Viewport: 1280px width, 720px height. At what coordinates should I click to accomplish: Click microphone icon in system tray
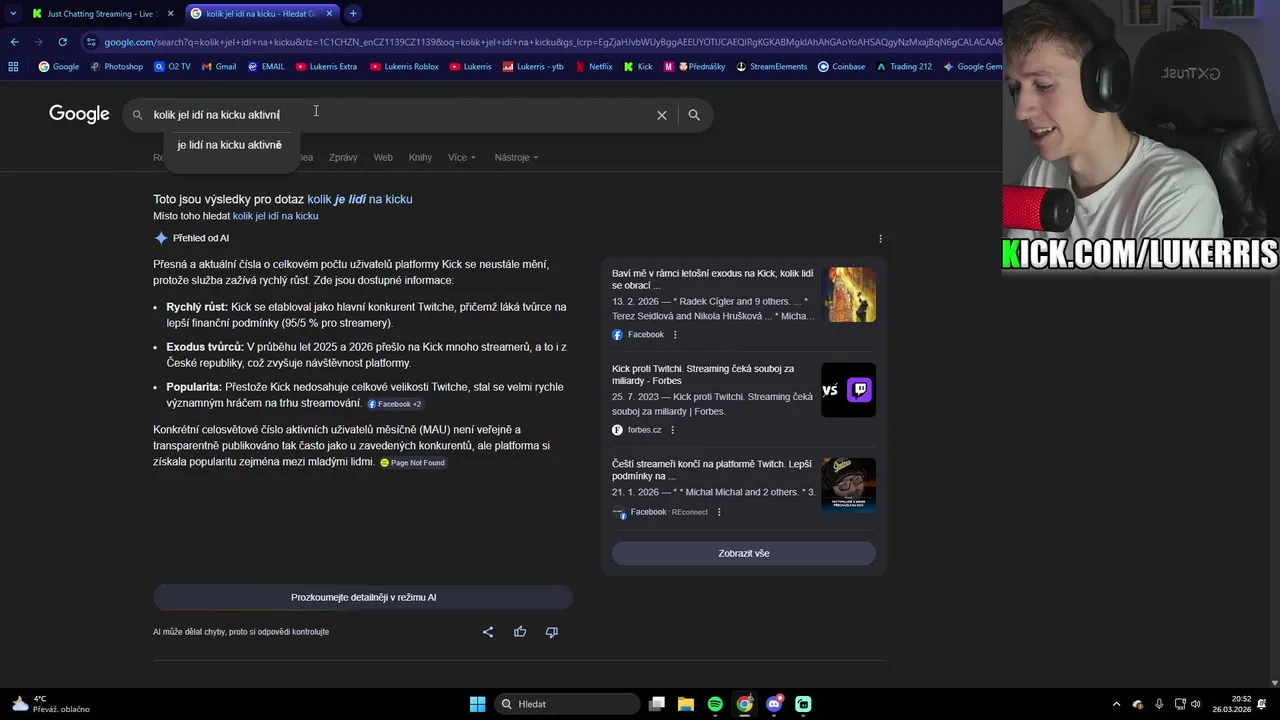click(x=1159, y=704)
